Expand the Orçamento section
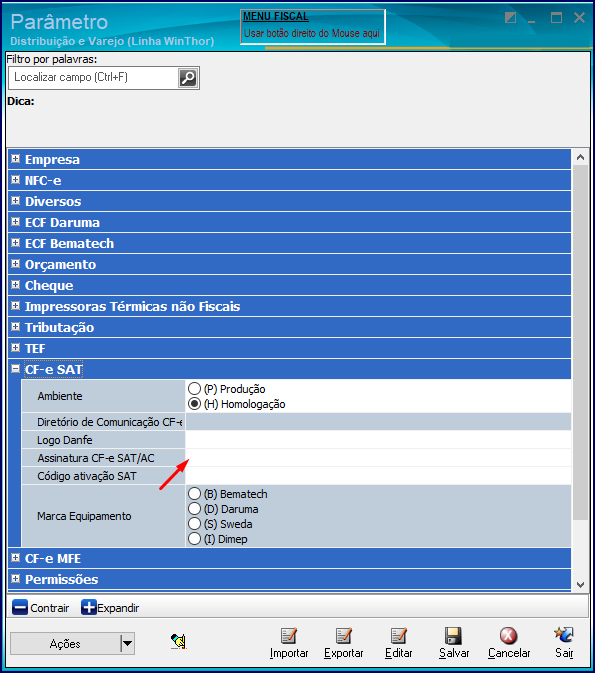The image size is (595, 673). tap(15, 264)
